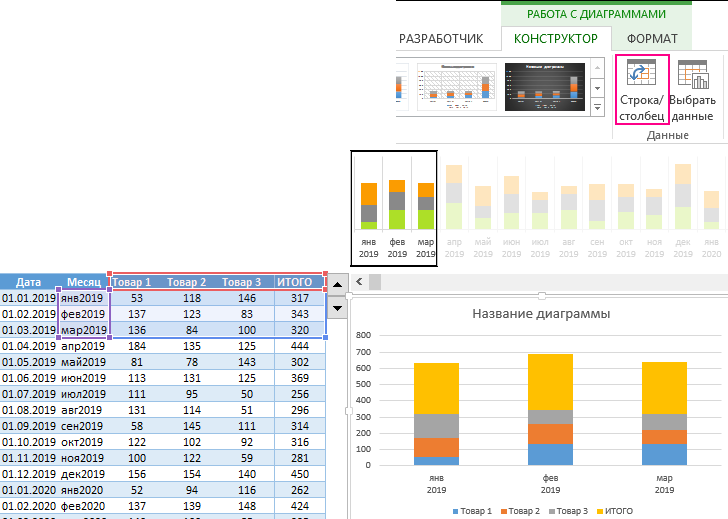Viewport: 728px width, 519px height.
Task: Open the Выбрать данные dialog
Action: 692,90
